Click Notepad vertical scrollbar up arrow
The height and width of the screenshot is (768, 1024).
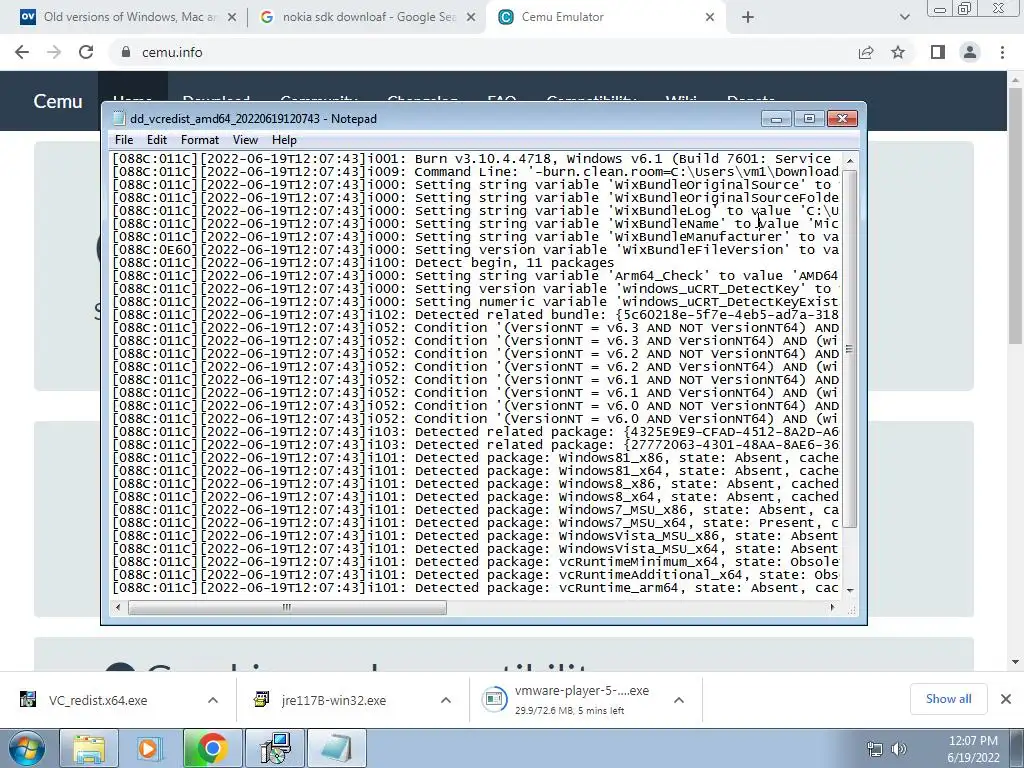pyautogui.click(x=850, y=161)
